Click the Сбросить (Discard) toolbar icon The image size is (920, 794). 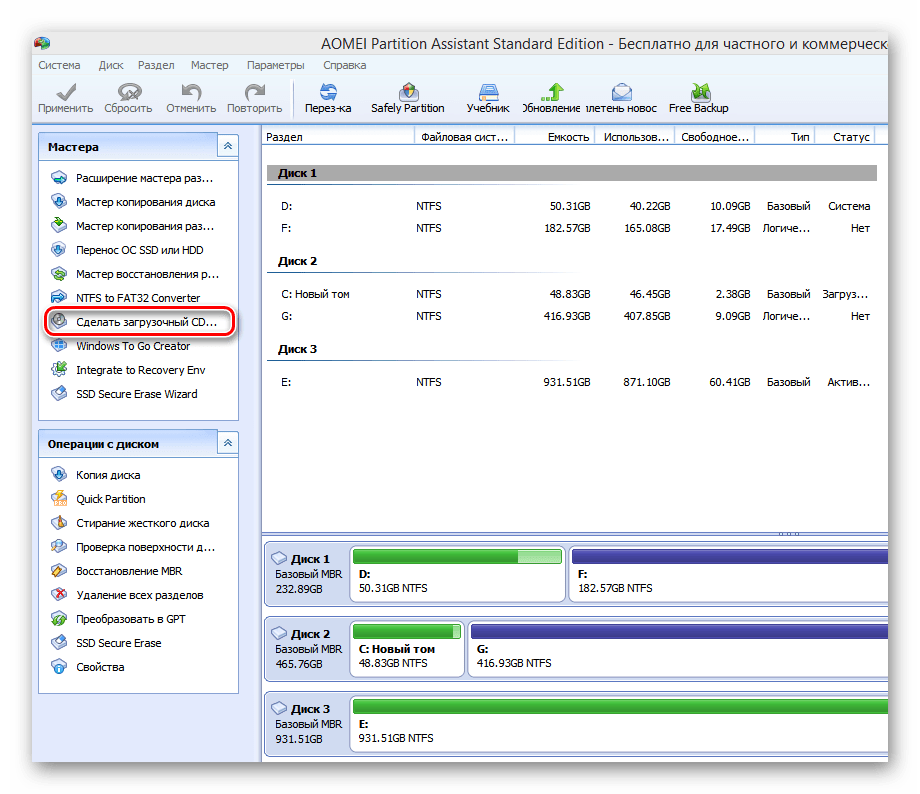pos(128,96)
